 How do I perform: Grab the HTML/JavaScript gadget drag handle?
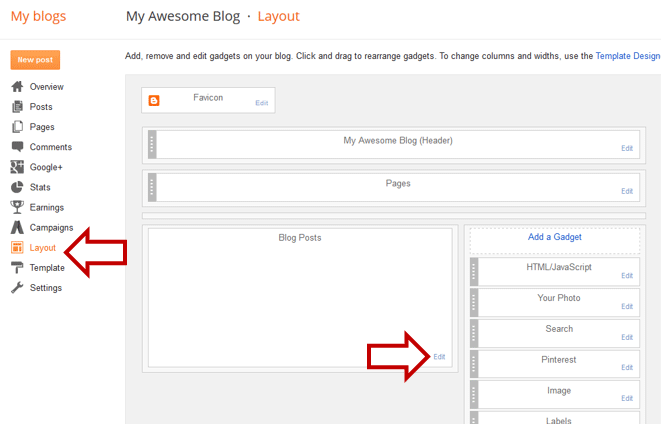(x=474, y=271)
